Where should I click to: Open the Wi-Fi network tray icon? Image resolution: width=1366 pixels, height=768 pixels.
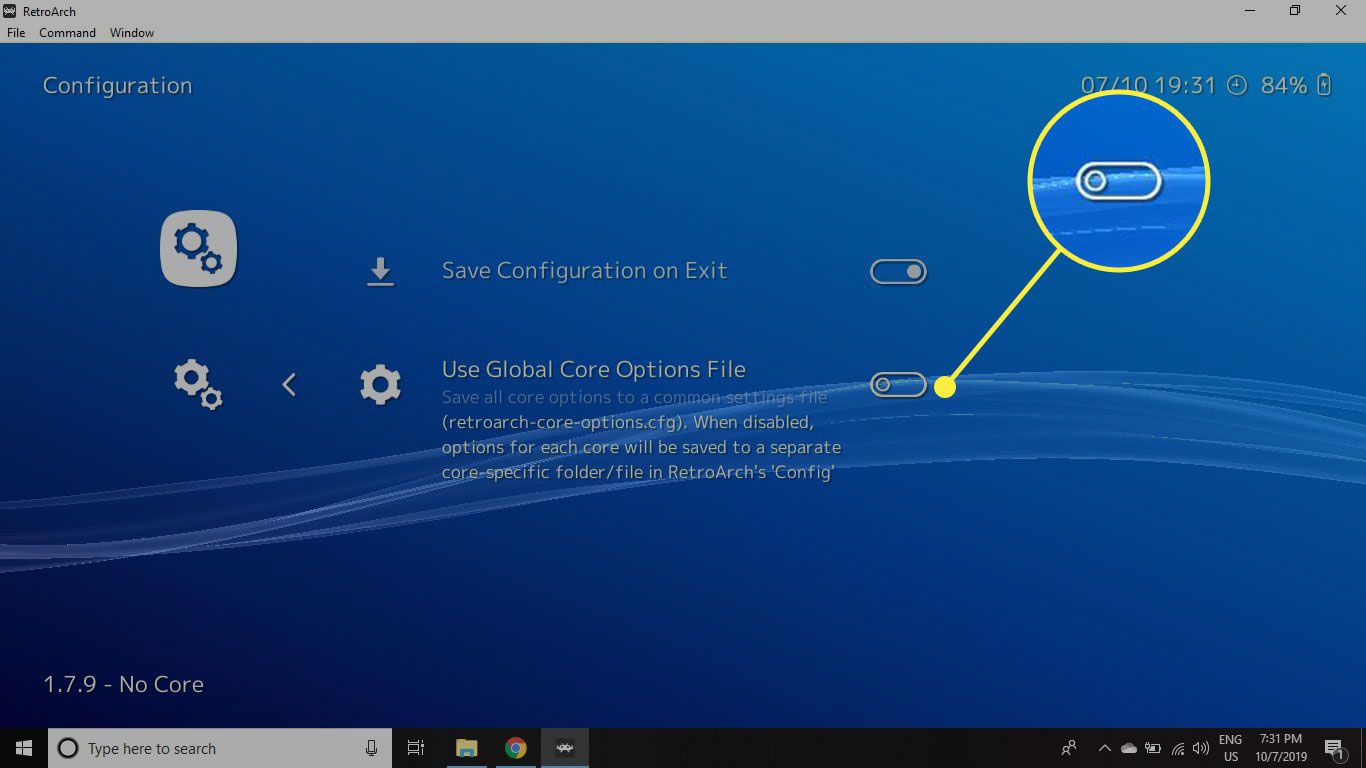coord(1178,748)
